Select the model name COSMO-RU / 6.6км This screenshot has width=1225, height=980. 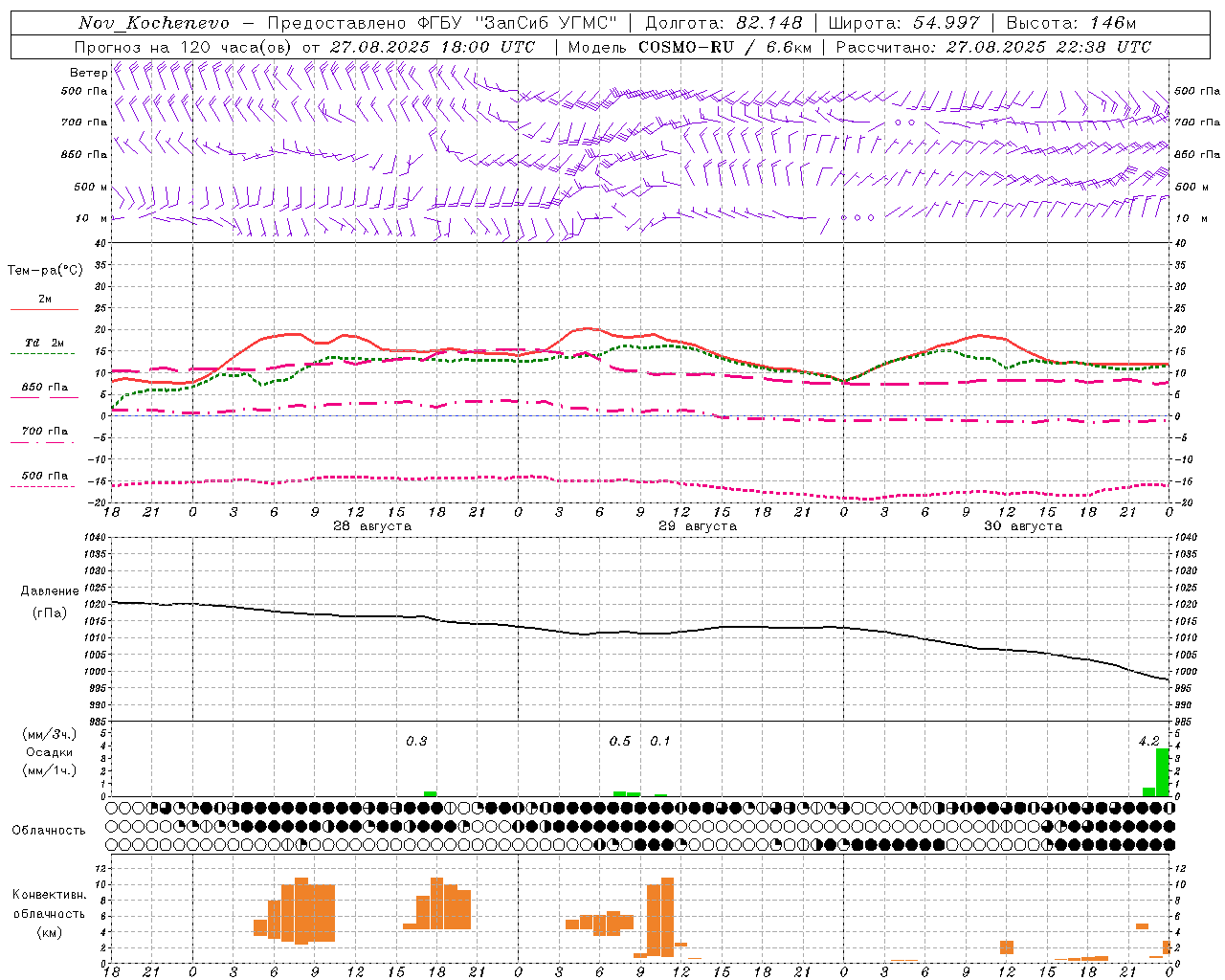click(x=725, y=47)
